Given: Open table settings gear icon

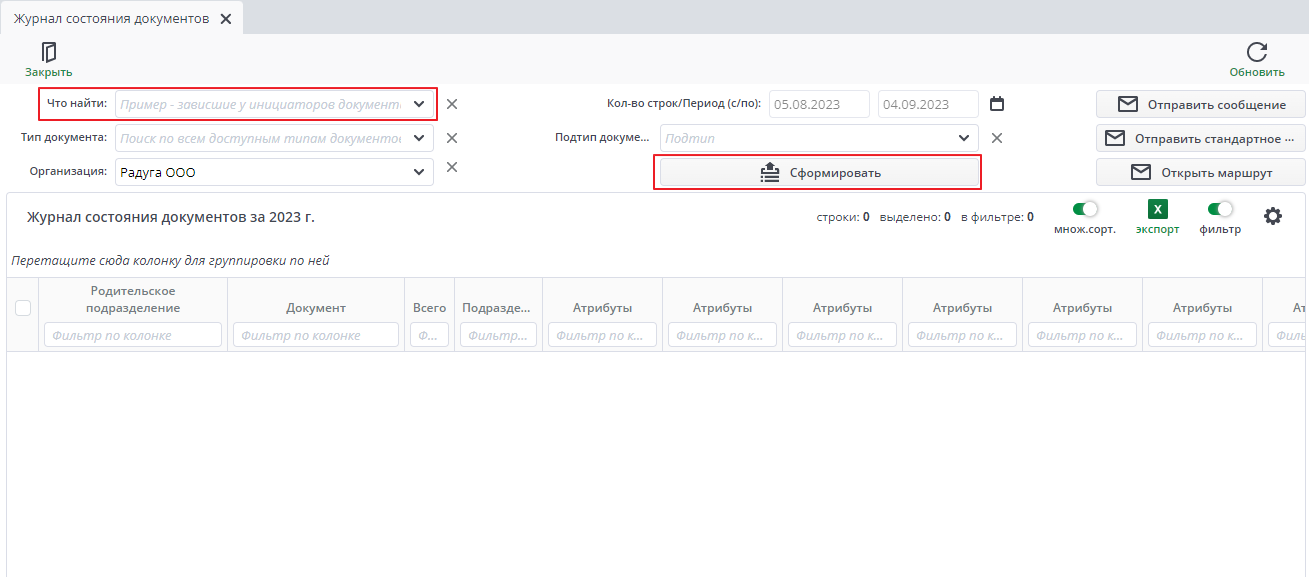Looking at the screenshot, I should (x=1273, y=216).
